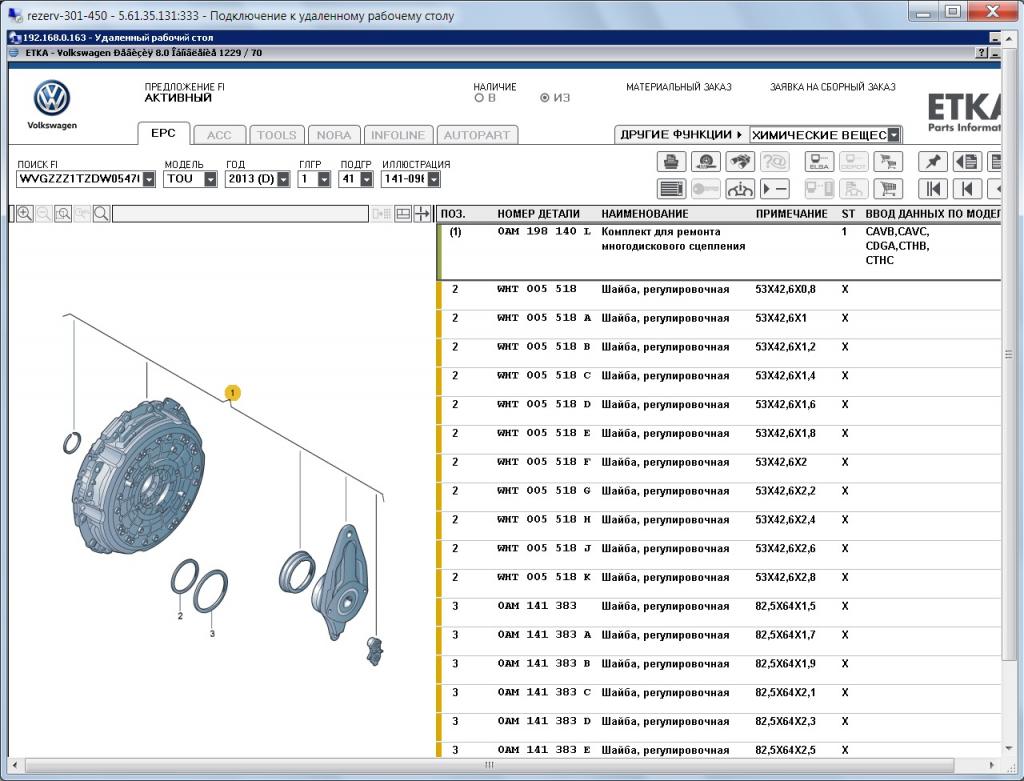Screen dimensions: 1024x781
Task: Switch to the AUTOPART tab
Action: coord(477,135)
